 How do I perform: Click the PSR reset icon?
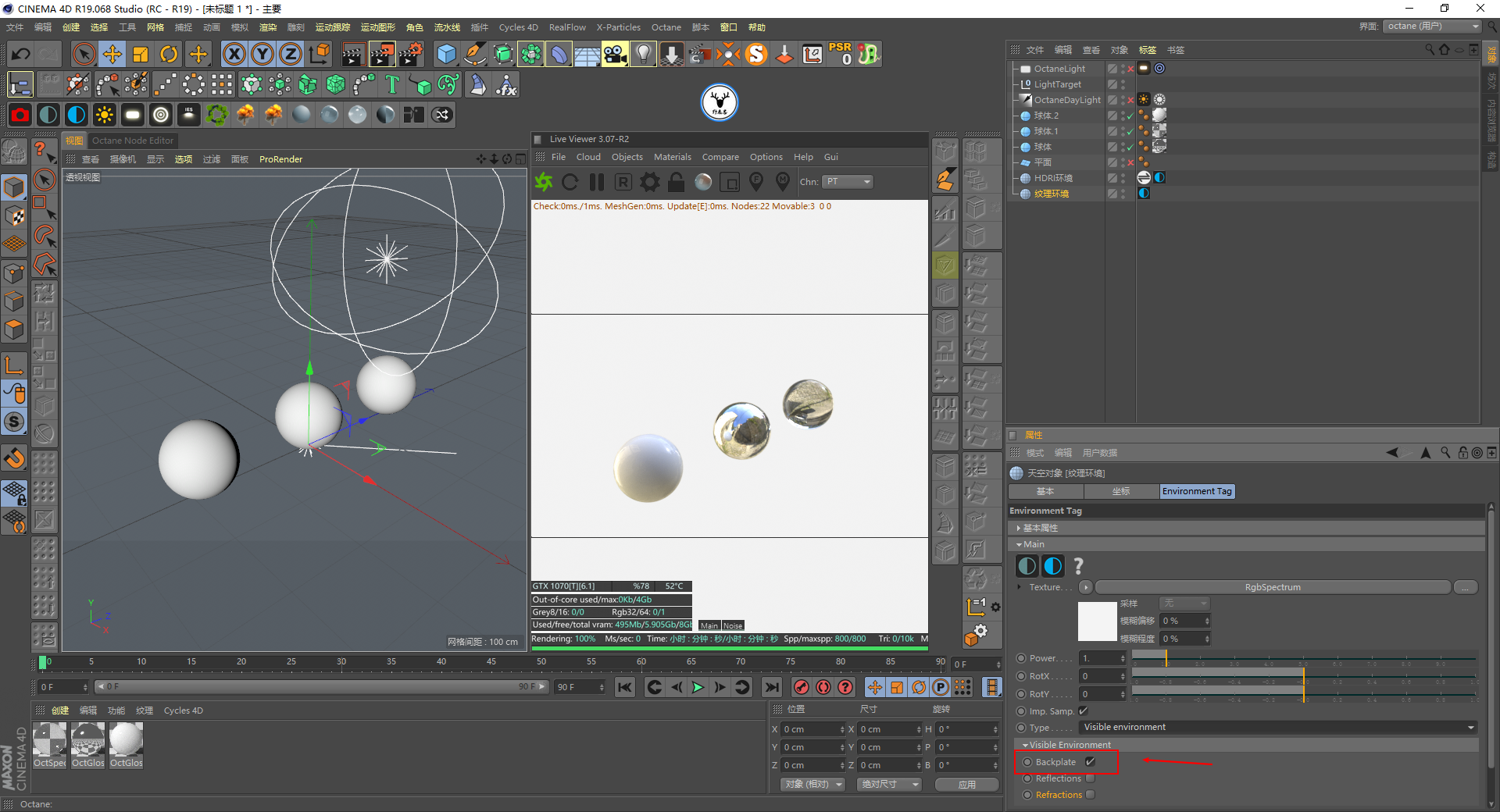tap(841, 54)
